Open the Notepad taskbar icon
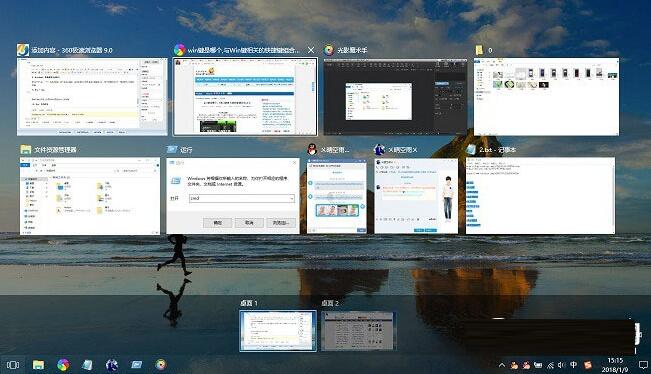 click(87, 365)
